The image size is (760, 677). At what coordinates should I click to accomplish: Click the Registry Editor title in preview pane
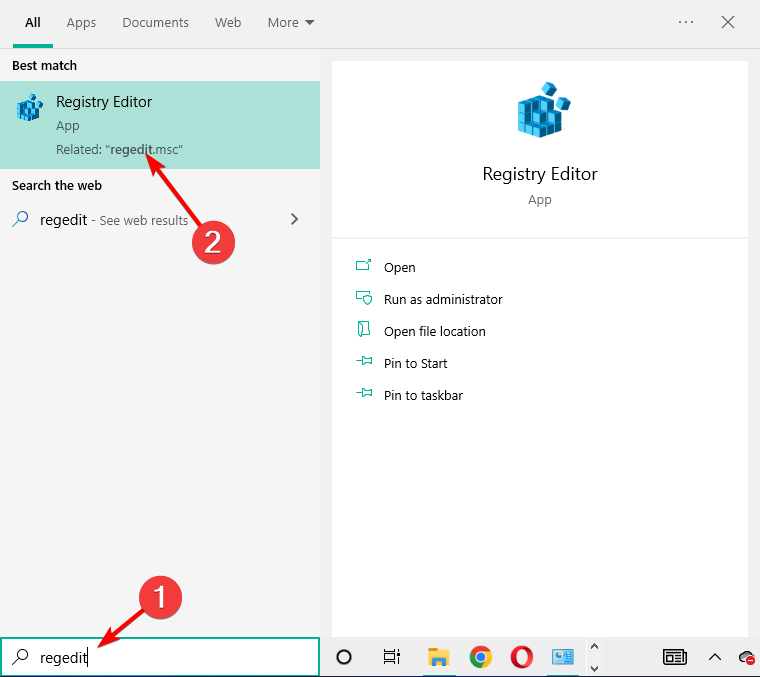click(539, 174)
